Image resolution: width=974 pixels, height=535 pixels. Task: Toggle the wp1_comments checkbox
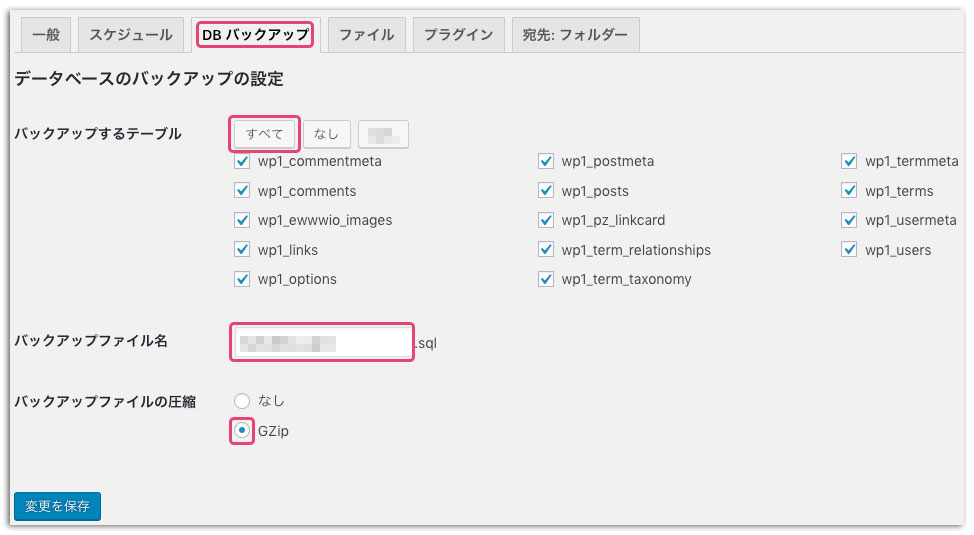[242, 191]
